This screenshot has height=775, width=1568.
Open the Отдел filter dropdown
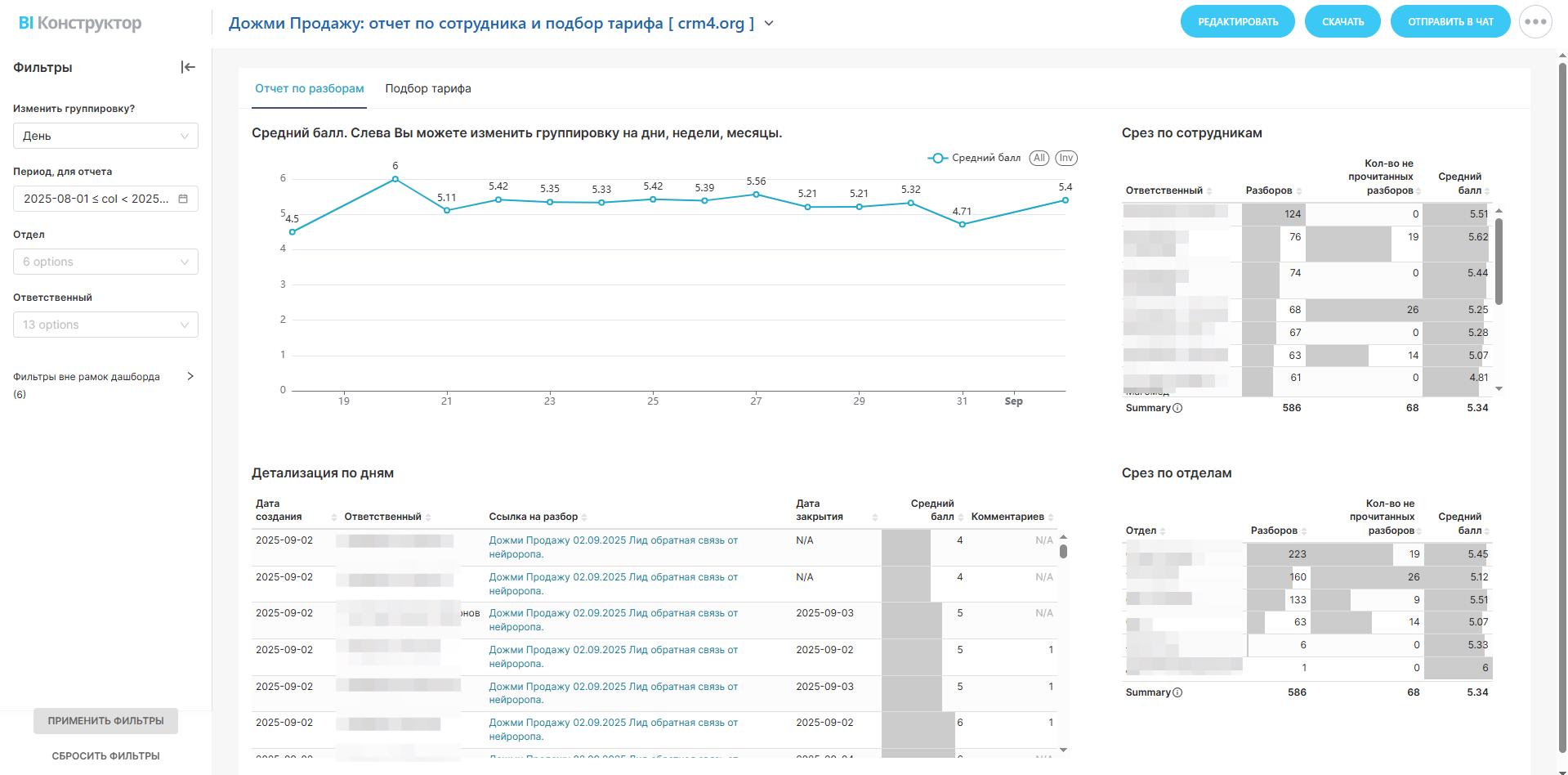(105, 262)
